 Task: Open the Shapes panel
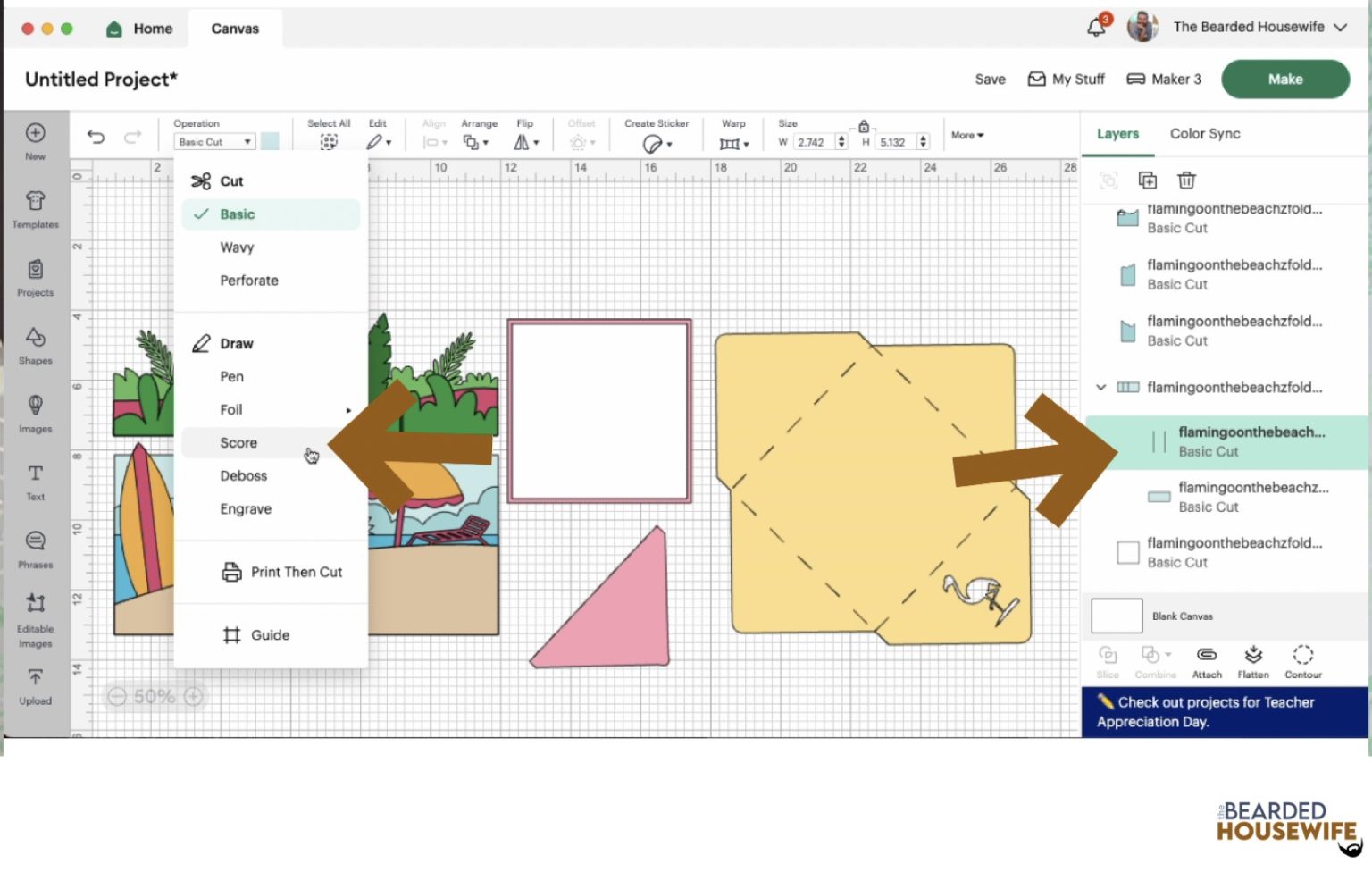tap(35, 346)
